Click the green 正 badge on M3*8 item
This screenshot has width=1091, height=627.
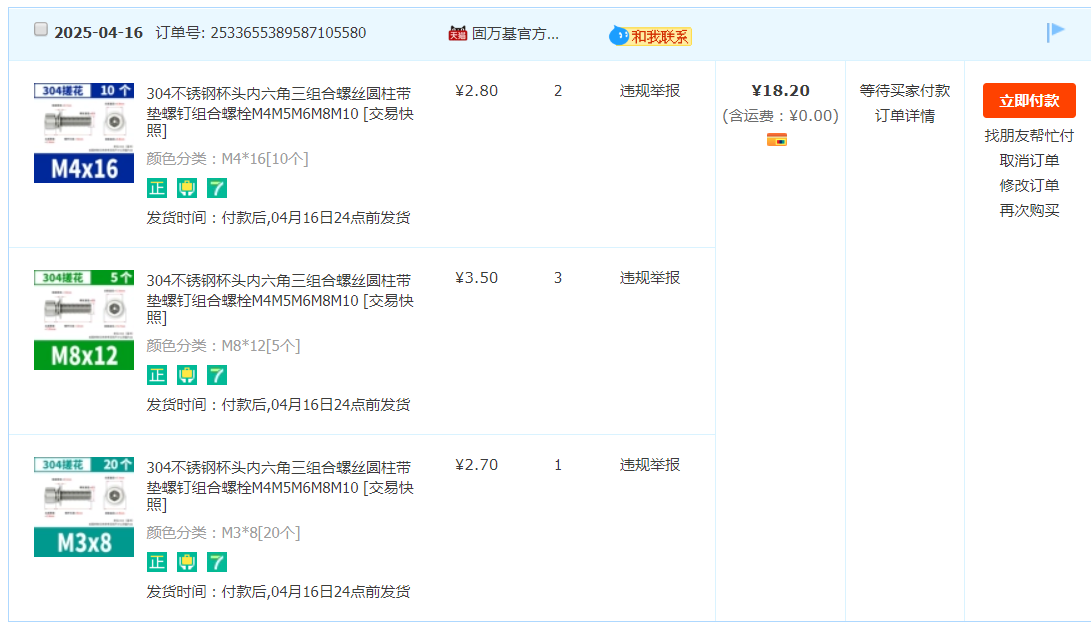[x=157, y=562]
